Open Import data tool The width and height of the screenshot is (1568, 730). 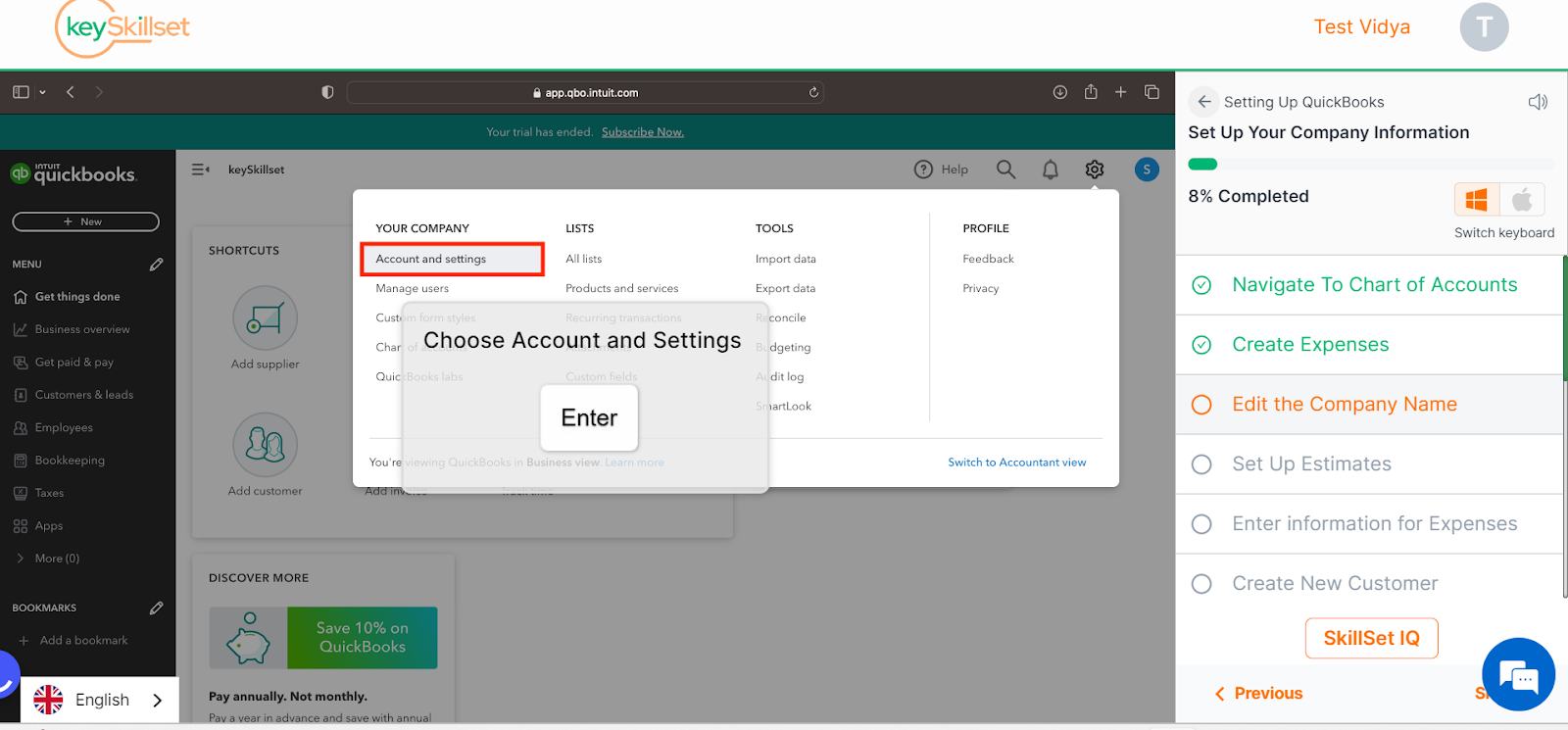785,259
